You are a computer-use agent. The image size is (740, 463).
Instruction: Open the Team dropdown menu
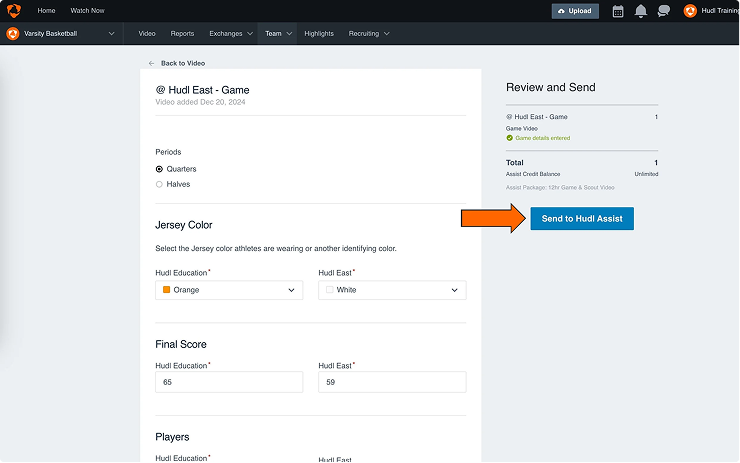coord(278,34)
